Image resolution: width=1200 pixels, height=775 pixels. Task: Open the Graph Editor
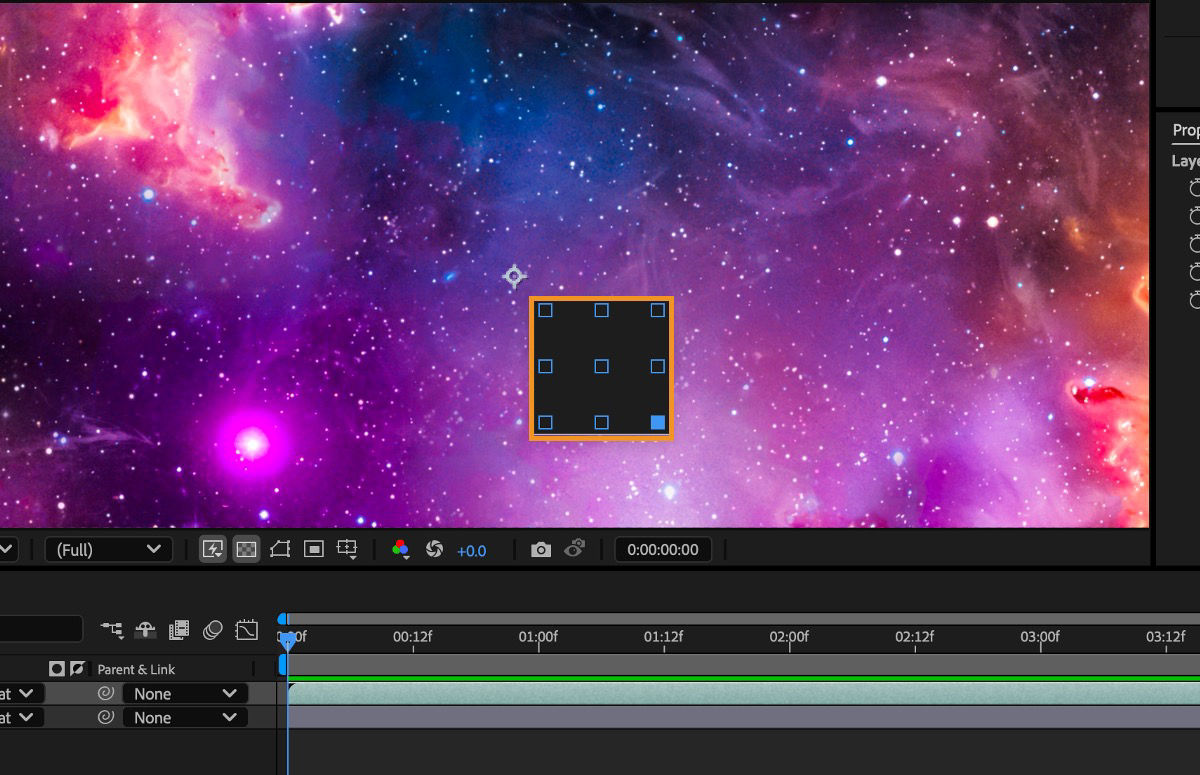coord(245,630)
